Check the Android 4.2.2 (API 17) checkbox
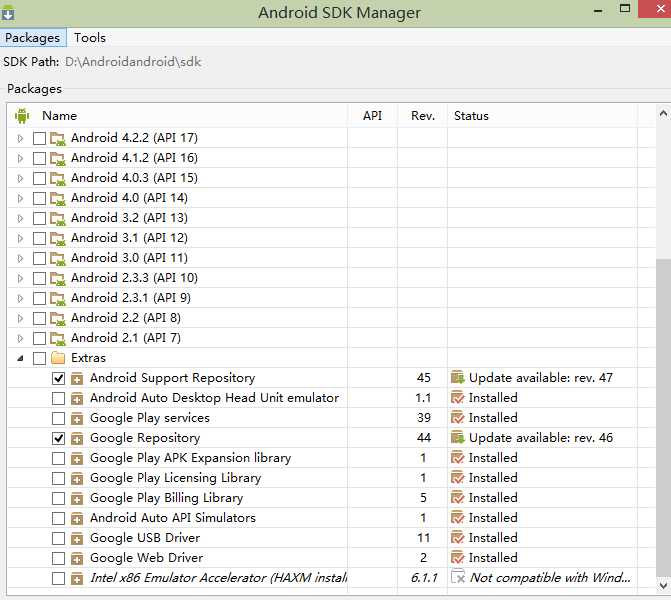The width and height of the screenshot is (671, 600). click(39, 139)
